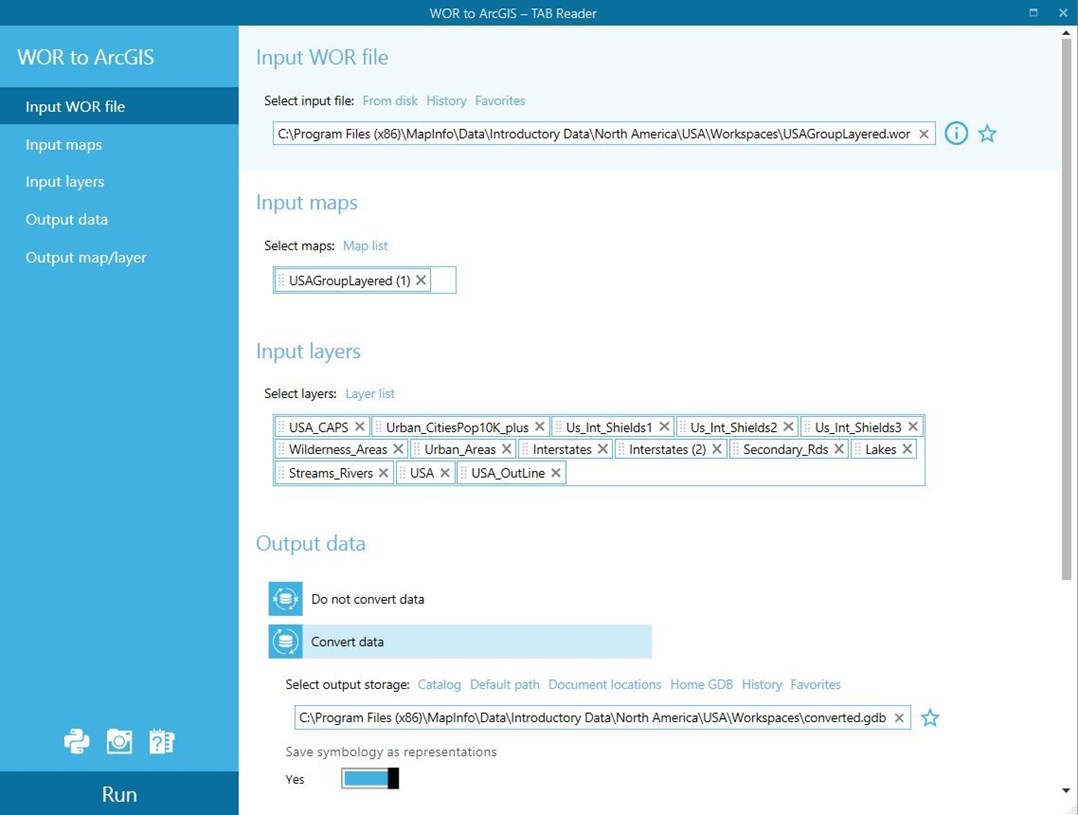Remove the USA_CAPS layer tag
This screenshot has height=815, width=1078.
[360, 427]
